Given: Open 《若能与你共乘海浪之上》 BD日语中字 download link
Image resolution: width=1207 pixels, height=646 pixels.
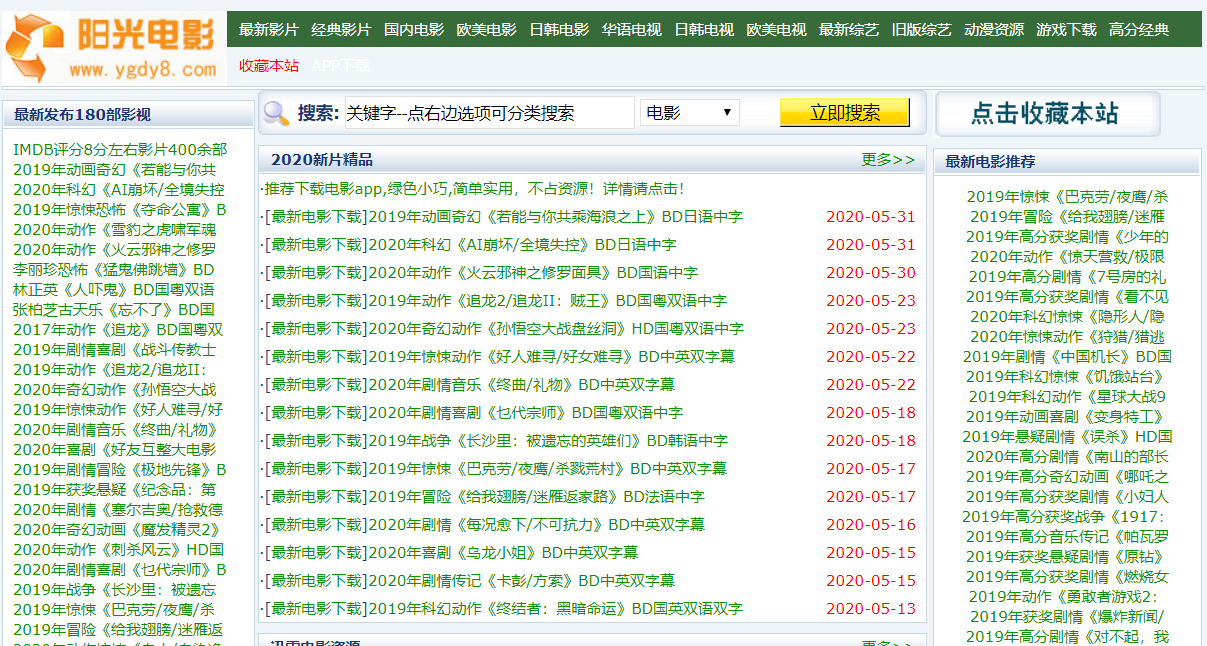Looking at the screenshot, I should pyautogui.click(x=556, y=216).
